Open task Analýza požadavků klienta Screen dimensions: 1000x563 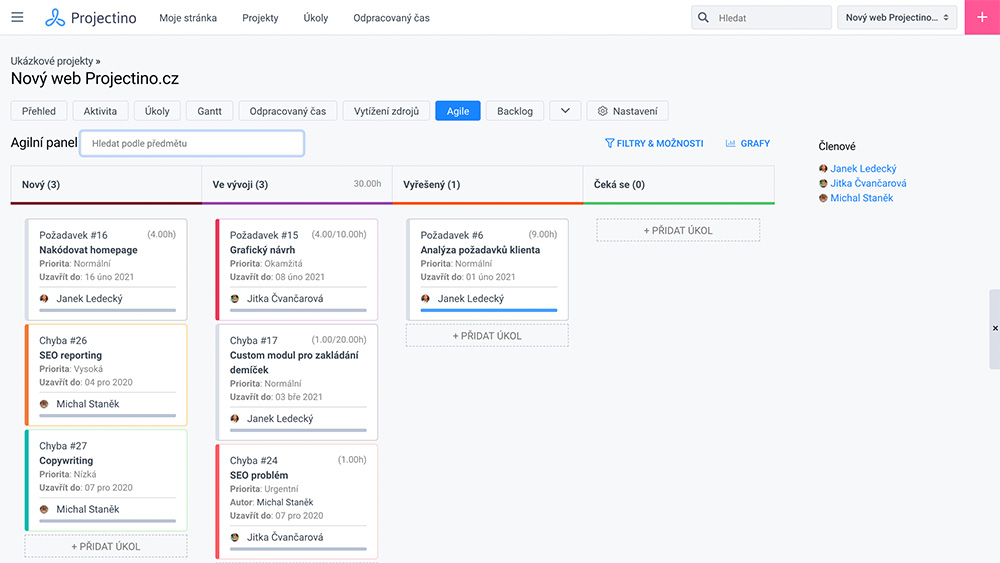pos(480,250)
